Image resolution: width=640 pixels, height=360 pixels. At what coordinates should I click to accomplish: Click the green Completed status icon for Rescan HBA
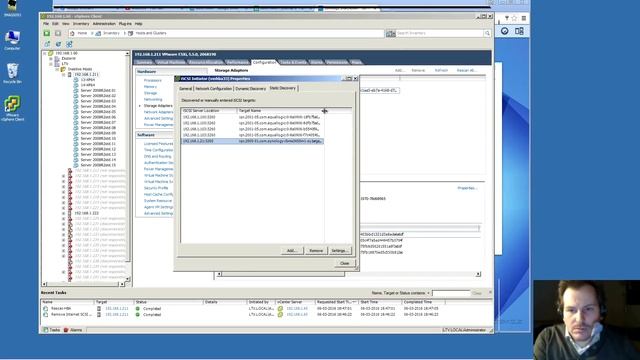[x=138, y=309]
